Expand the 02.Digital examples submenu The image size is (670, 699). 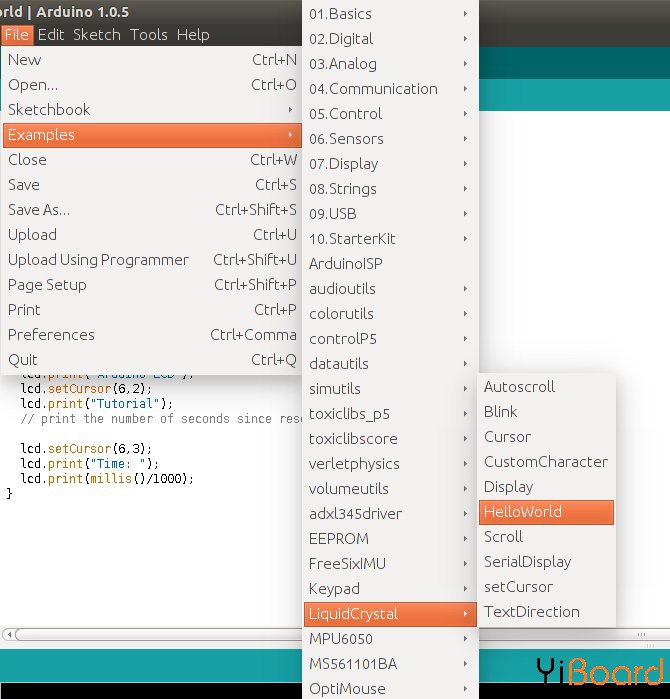click(390, 39)
